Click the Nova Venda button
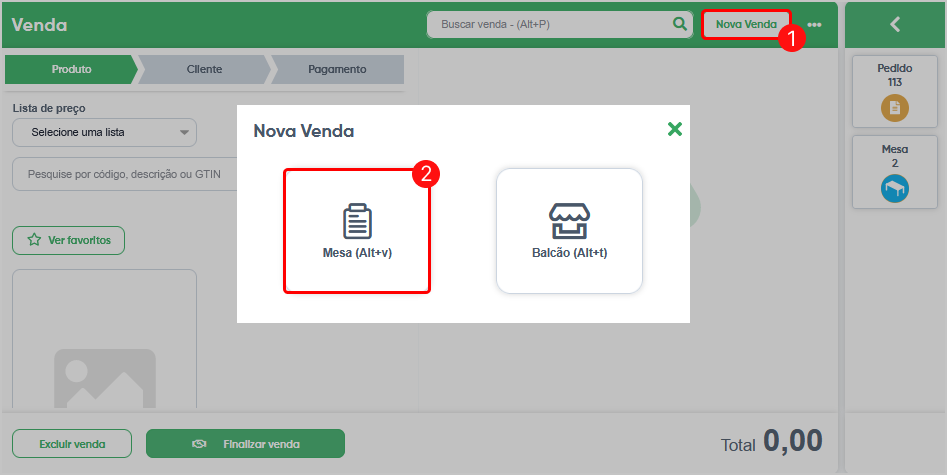Viewport: 947px width, 475px height. coord(746,24)
